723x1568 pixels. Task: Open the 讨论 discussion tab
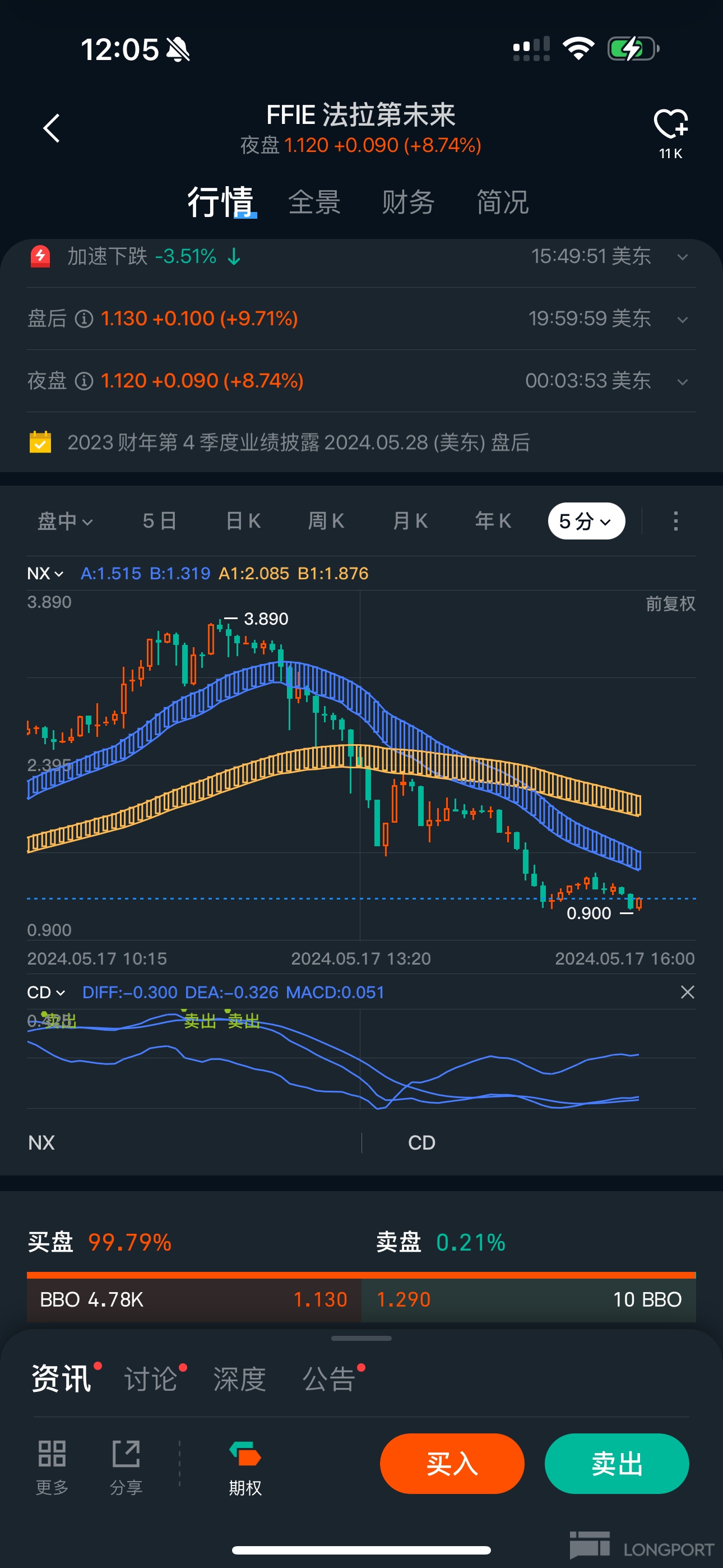pyautogui.click(x=151, y=1378)
